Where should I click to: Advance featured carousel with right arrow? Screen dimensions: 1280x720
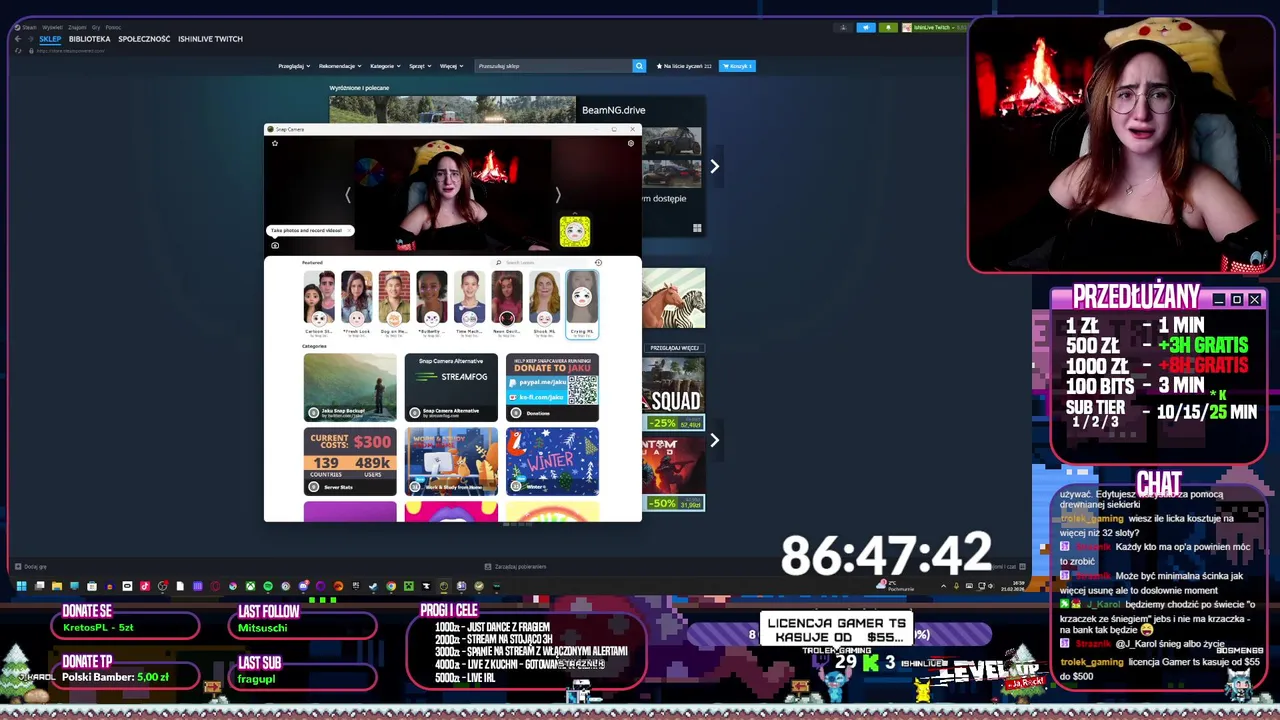pos(714,166)
